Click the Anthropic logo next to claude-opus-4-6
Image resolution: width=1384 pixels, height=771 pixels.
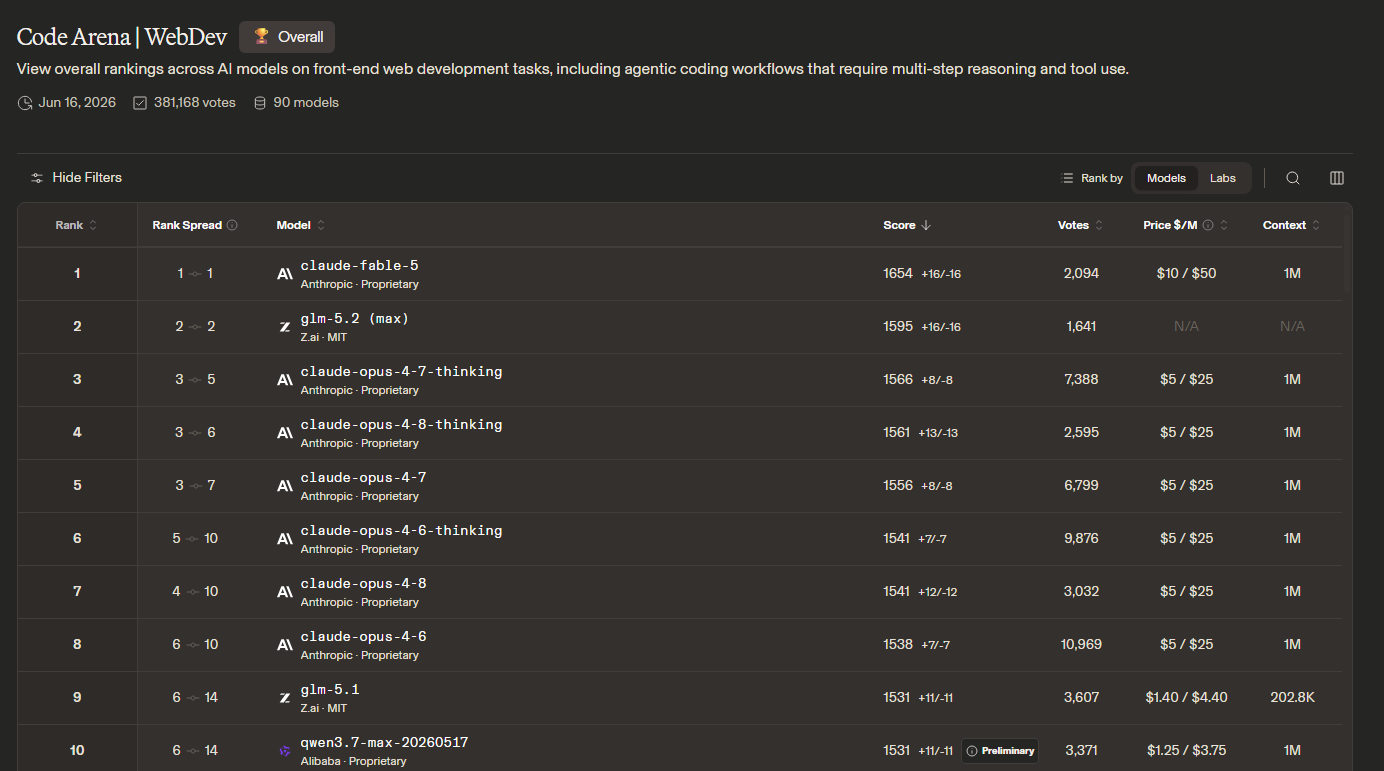(x=285, y=645)
